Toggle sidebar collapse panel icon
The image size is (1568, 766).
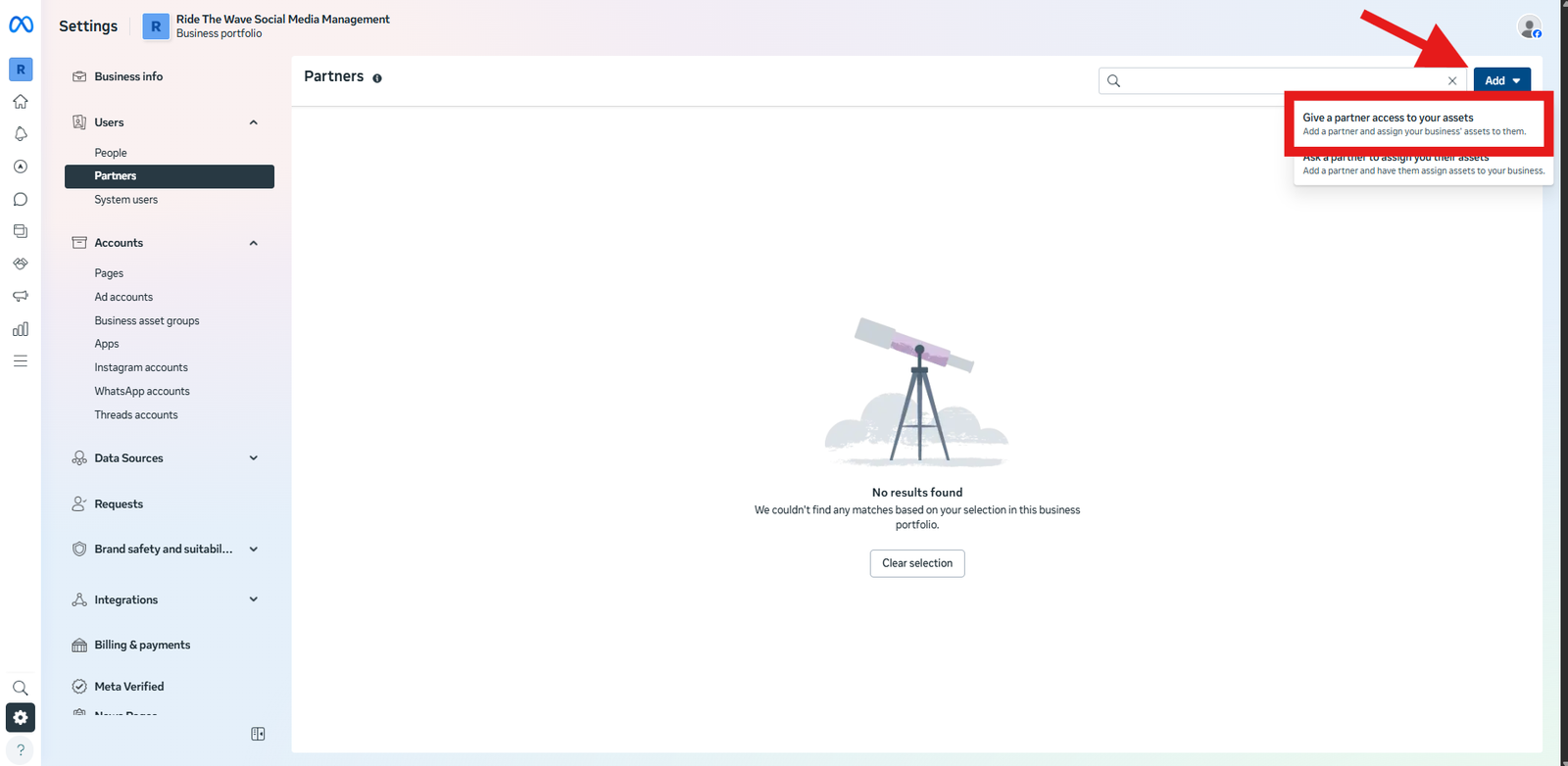click(258, 734)
